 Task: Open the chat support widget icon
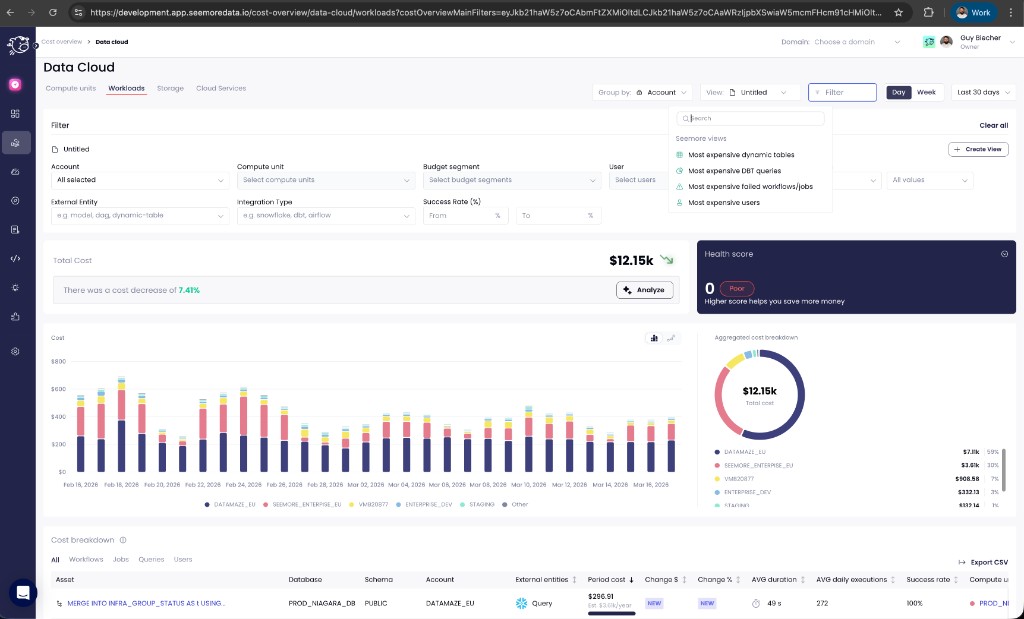22,592
